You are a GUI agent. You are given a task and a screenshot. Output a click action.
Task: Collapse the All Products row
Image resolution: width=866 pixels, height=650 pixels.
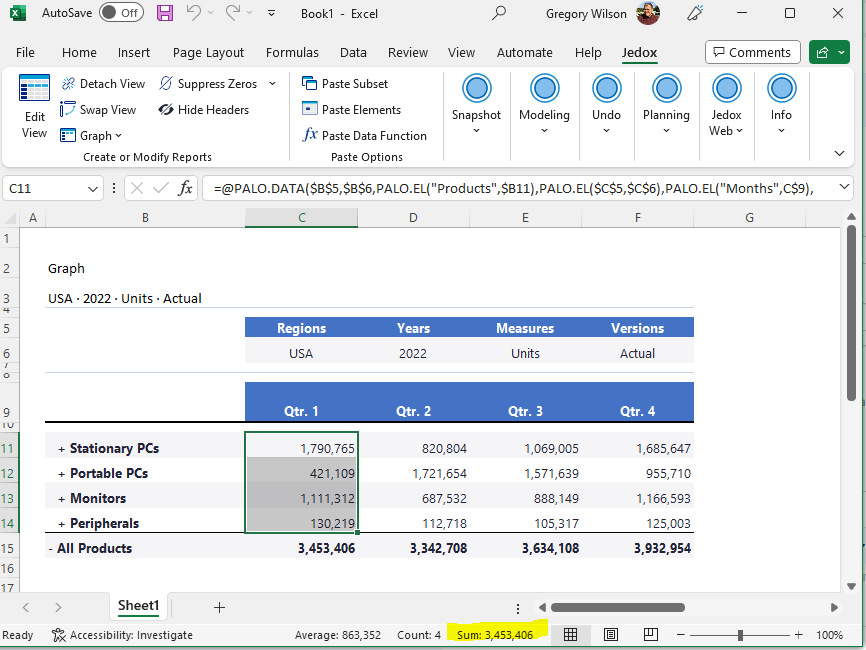tap(51, 549)
